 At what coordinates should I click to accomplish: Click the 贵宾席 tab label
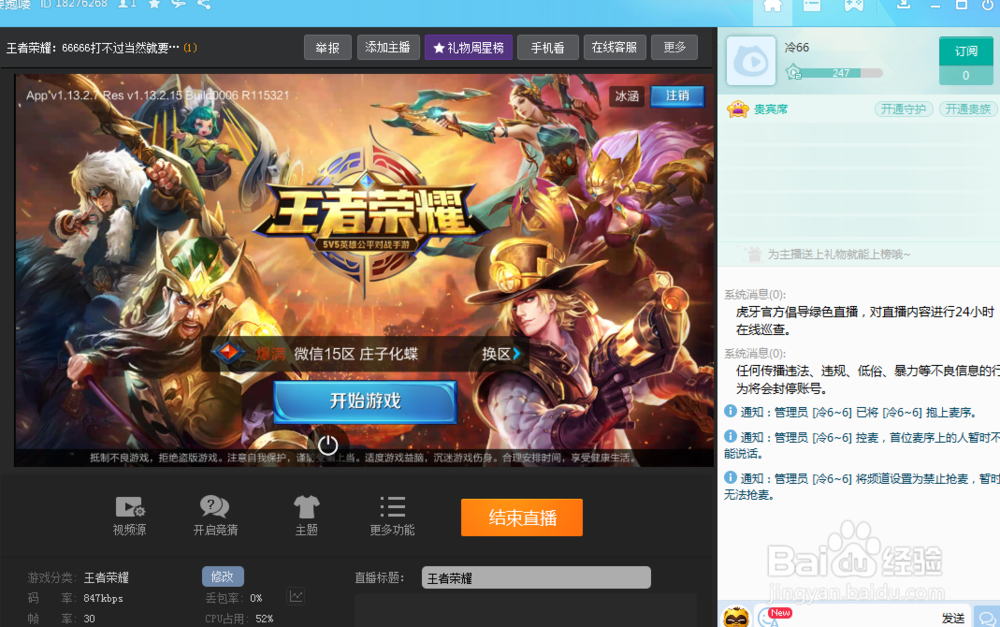[x=770, y=109]
